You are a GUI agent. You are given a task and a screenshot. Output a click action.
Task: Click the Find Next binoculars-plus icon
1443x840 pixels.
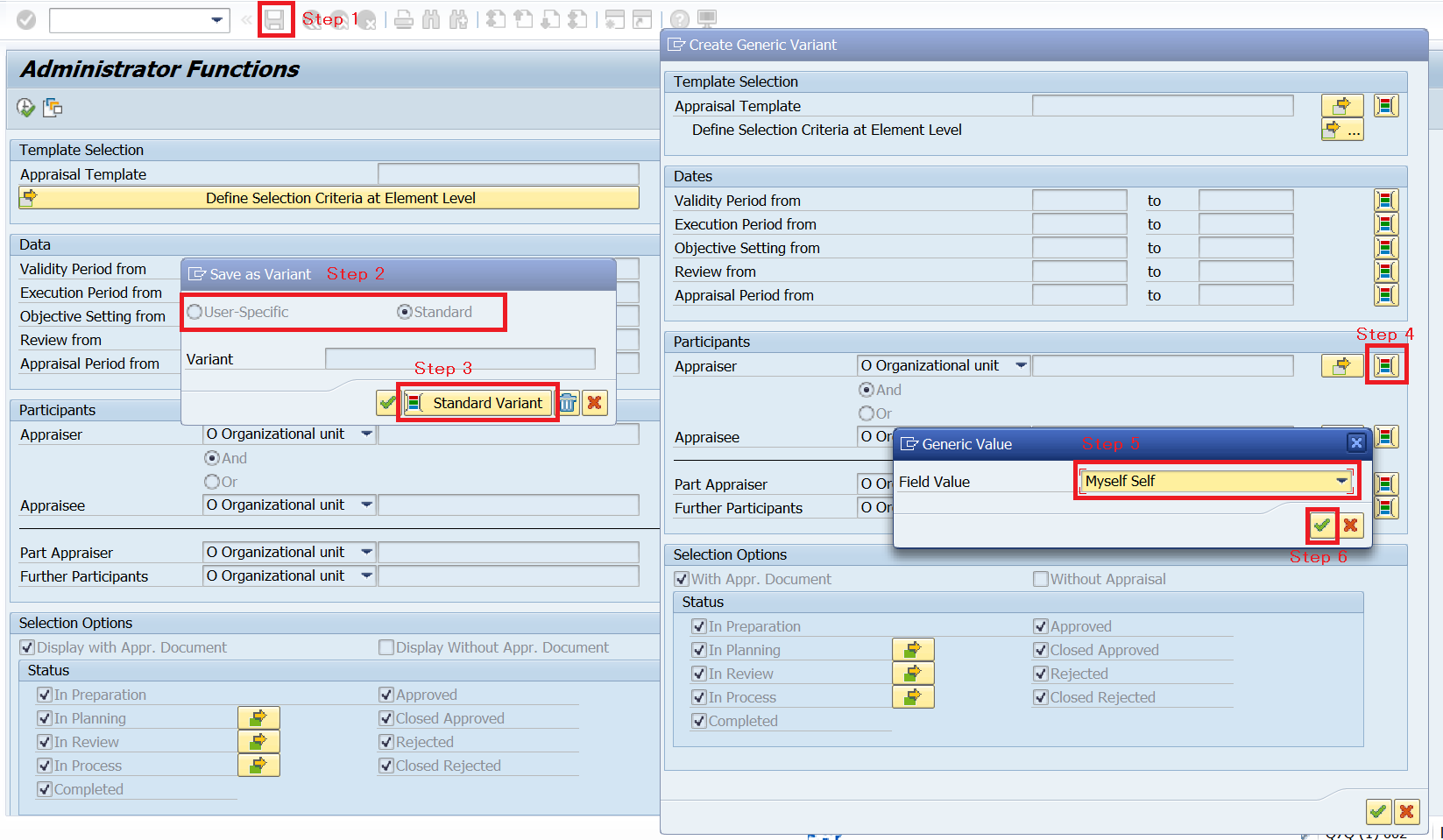point(458,19)
